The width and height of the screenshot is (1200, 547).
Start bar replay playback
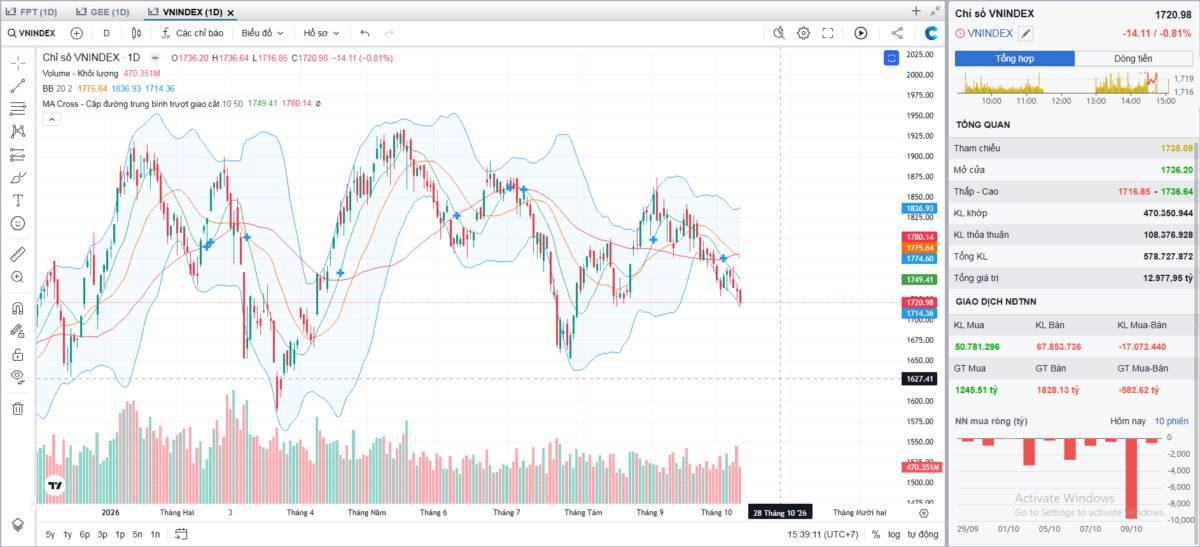[861, 33]
